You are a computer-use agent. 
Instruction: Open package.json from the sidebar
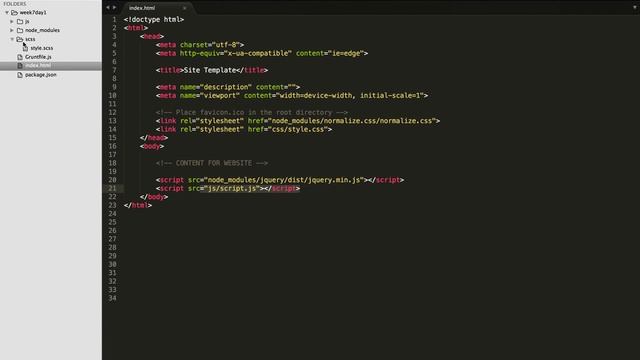pyautogui.click(x=41, y=75)
